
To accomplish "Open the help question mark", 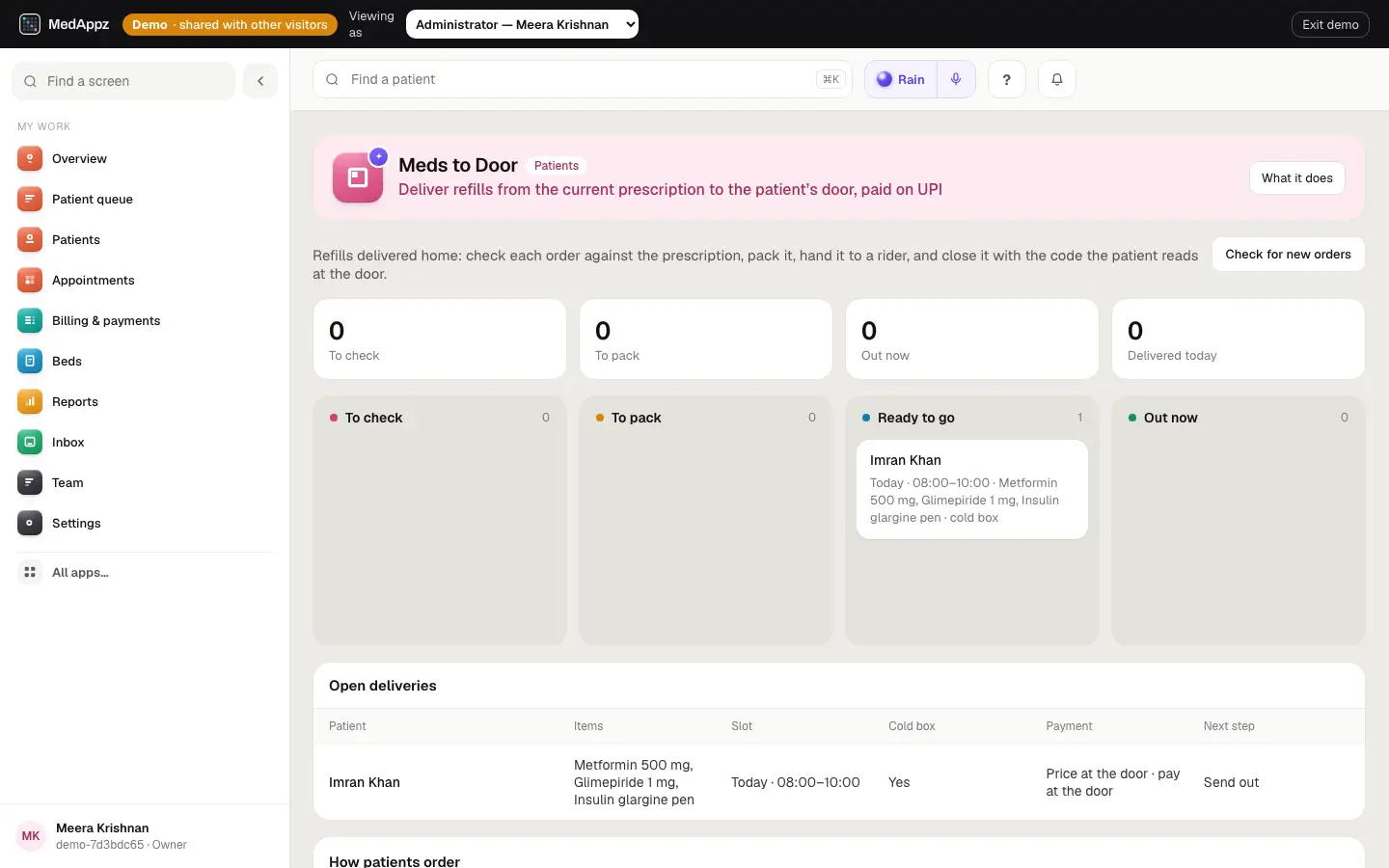I will (1006, 79).
